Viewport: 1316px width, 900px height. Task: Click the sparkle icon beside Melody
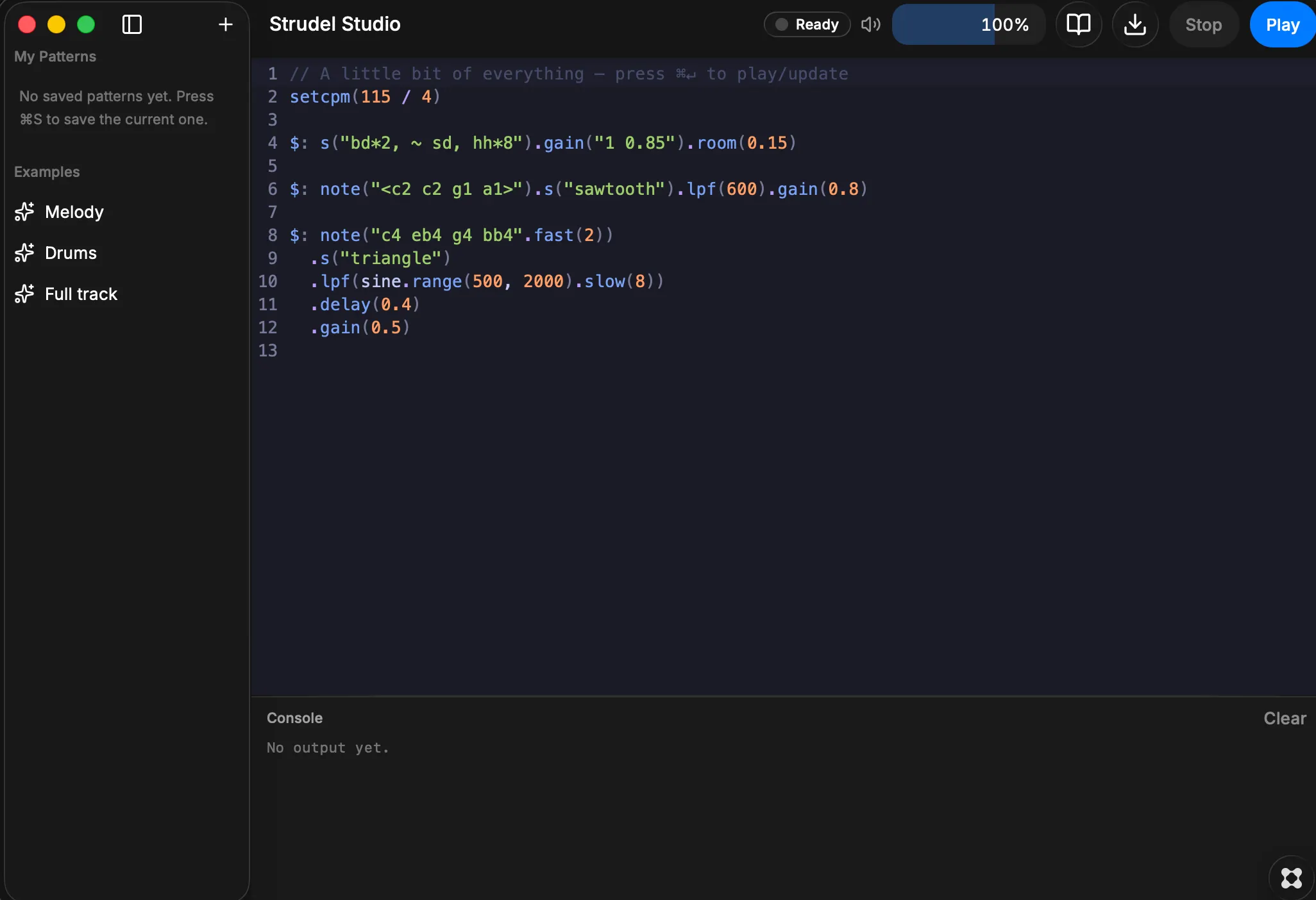pos(24,212)
